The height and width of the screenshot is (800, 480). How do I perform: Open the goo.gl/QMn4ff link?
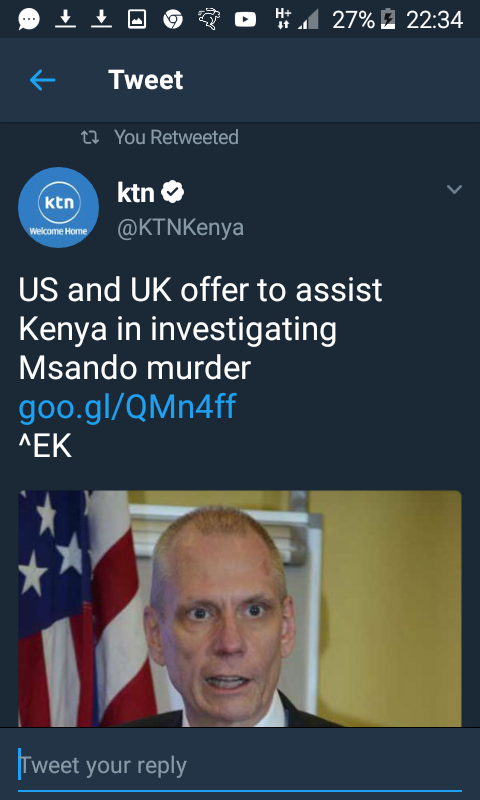pos(127,407)
